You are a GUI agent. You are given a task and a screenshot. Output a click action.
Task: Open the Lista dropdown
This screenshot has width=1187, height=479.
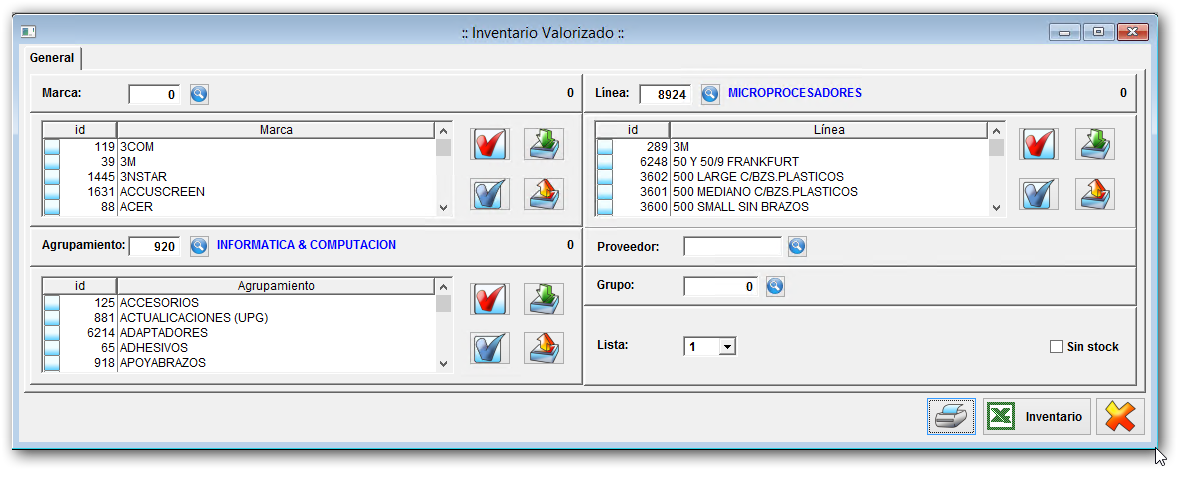(727, 347)
